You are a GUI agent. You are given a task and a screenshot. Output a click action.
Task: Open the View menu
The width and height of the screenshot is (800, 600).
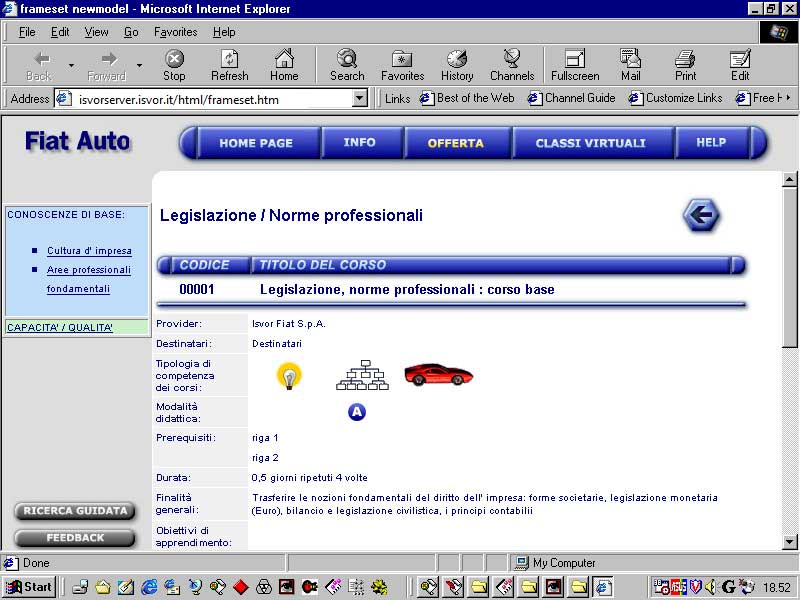click(96, 32)
